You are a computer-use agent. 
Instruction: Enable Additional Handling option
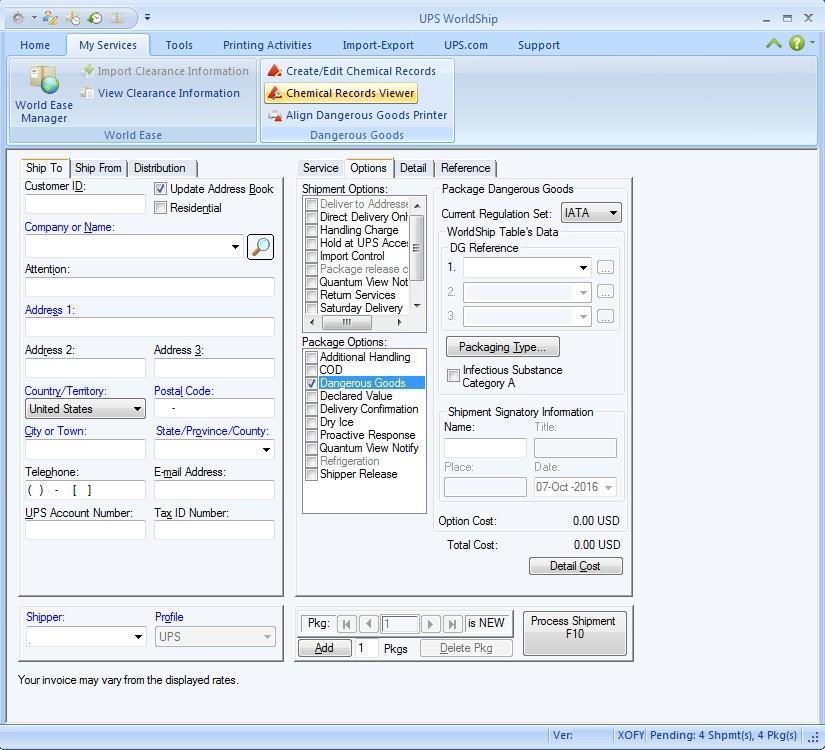(311, 357)
